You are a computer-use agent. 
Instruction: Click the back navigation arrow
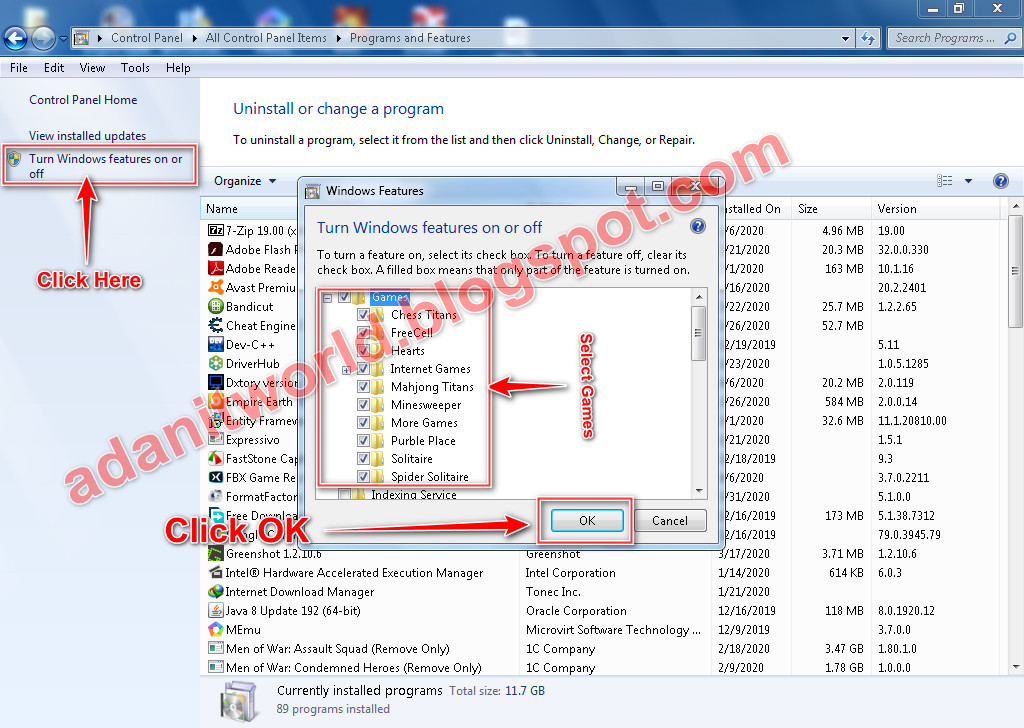(15, 38)
